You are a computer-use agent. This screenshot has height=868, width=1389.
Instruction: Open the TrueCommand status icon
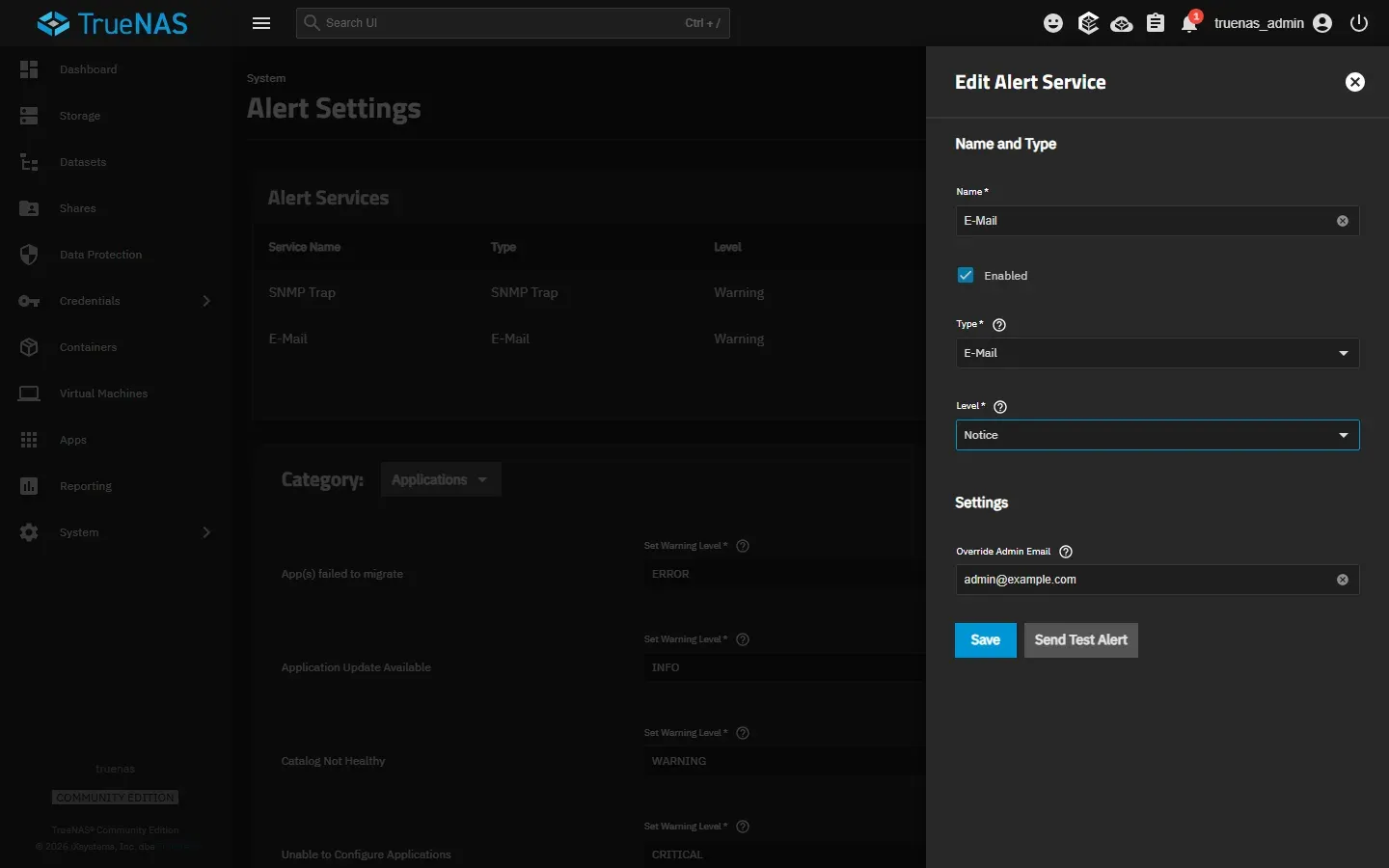point(1088,23)
